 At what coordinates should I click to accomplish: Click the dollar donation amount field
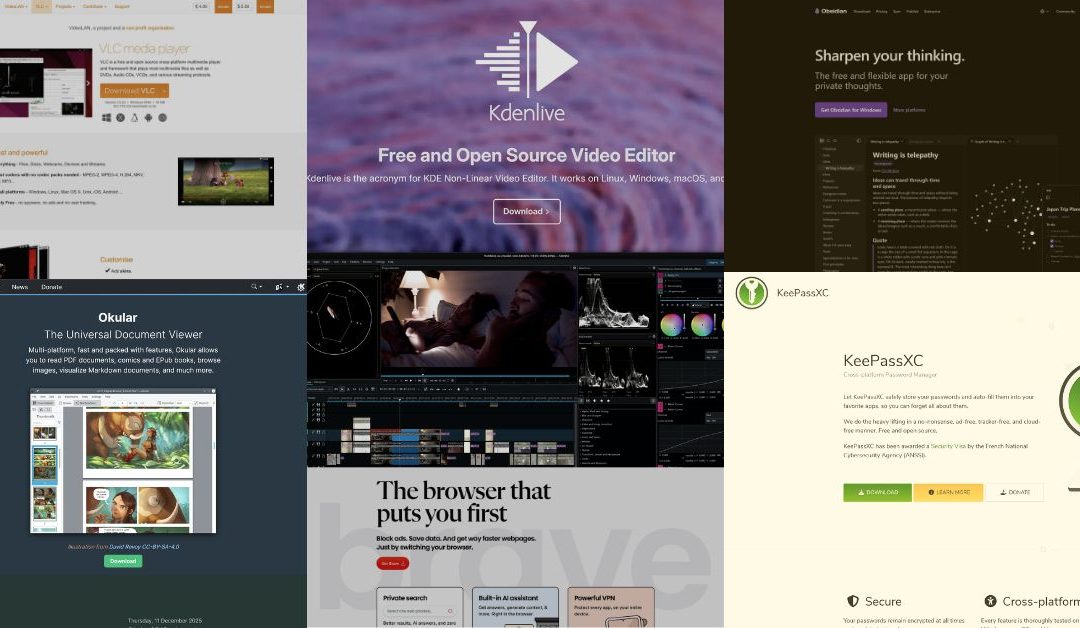[x=243, y=6]
